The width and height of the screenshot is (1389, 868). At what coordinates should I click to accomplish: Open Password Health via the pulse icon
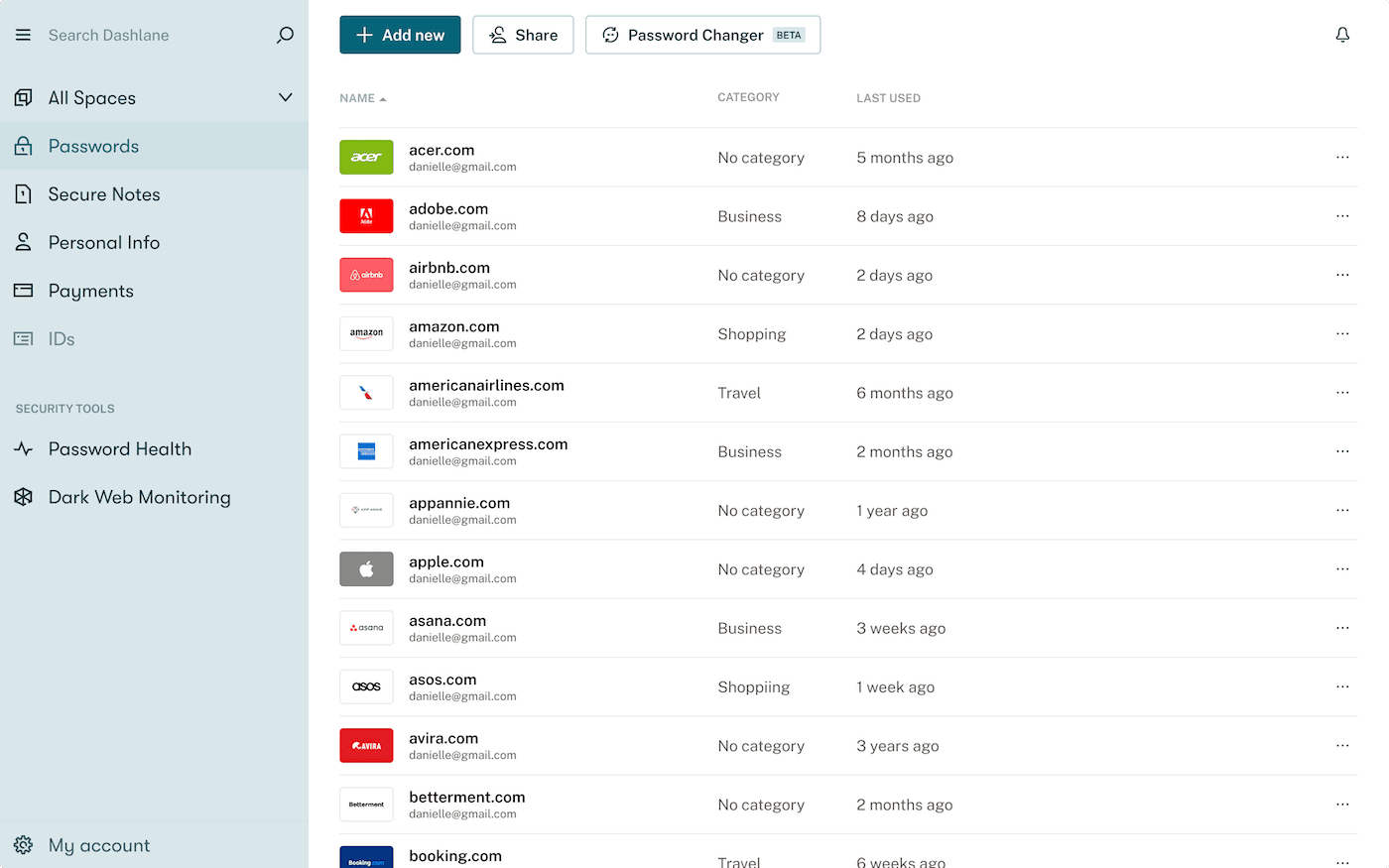click(23, 448)
